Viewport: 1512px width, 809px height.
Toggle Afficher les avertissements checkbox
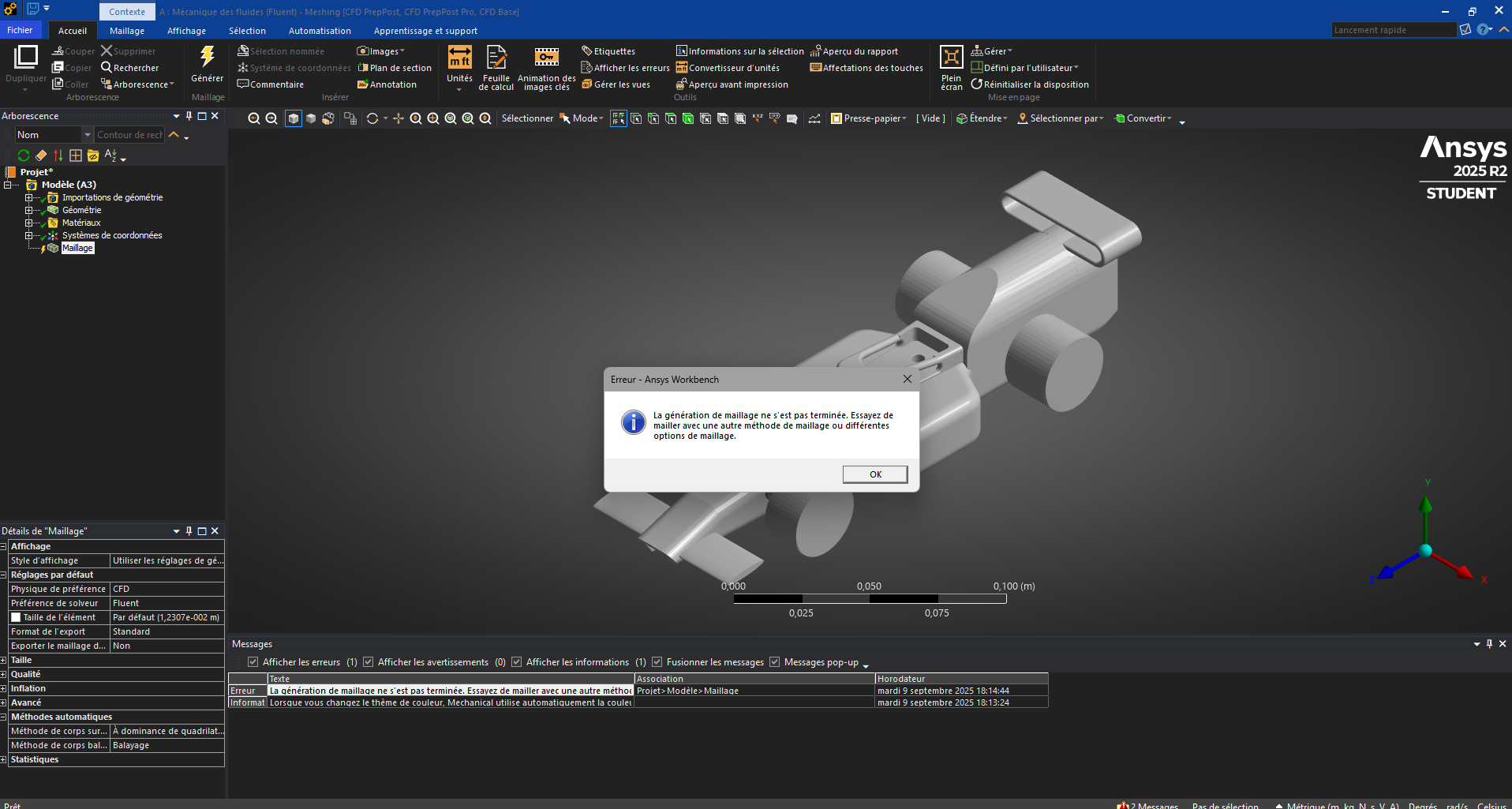coord(368,662)
